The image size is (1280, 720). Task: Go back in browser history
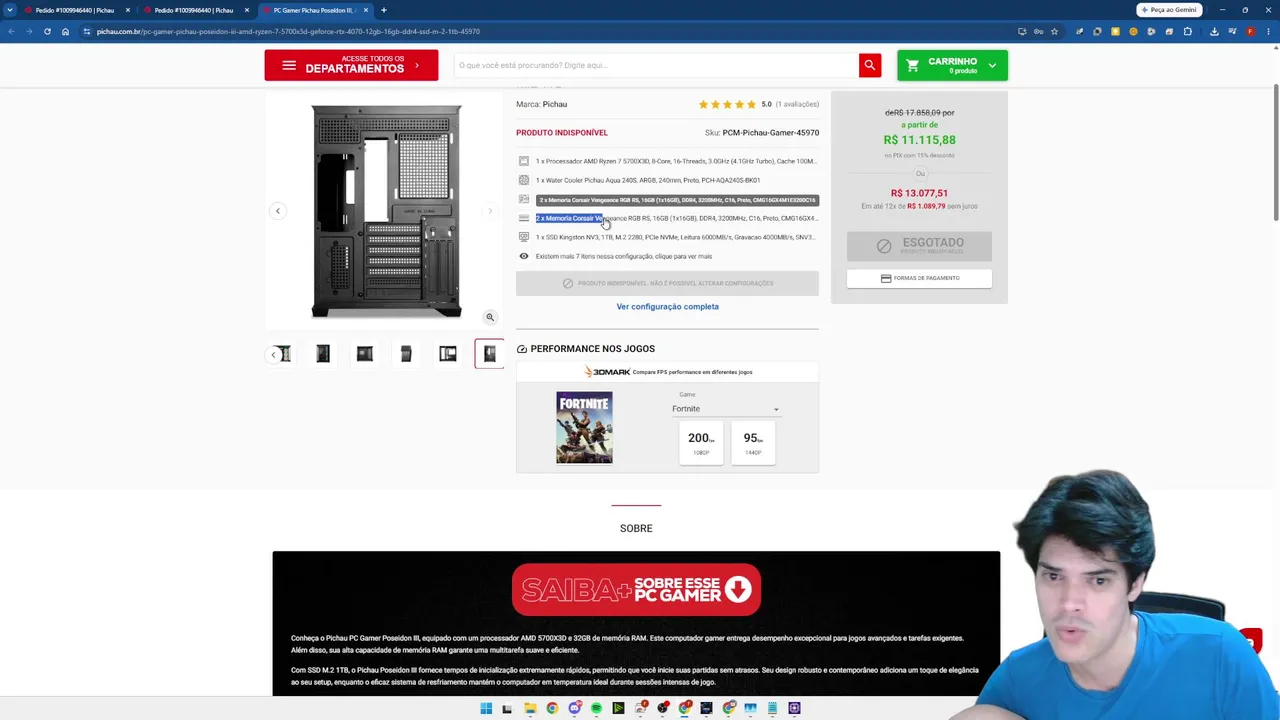point(11,31)
